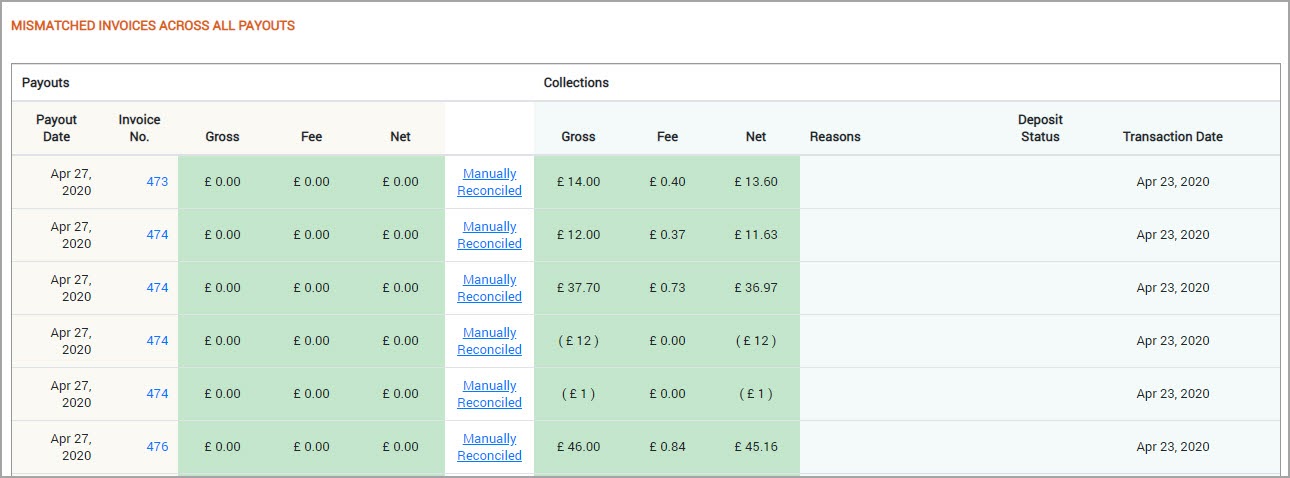Select the Collections section Gross header
Image resolution: width=1290 pixels, height=478 pixels.
578,137
